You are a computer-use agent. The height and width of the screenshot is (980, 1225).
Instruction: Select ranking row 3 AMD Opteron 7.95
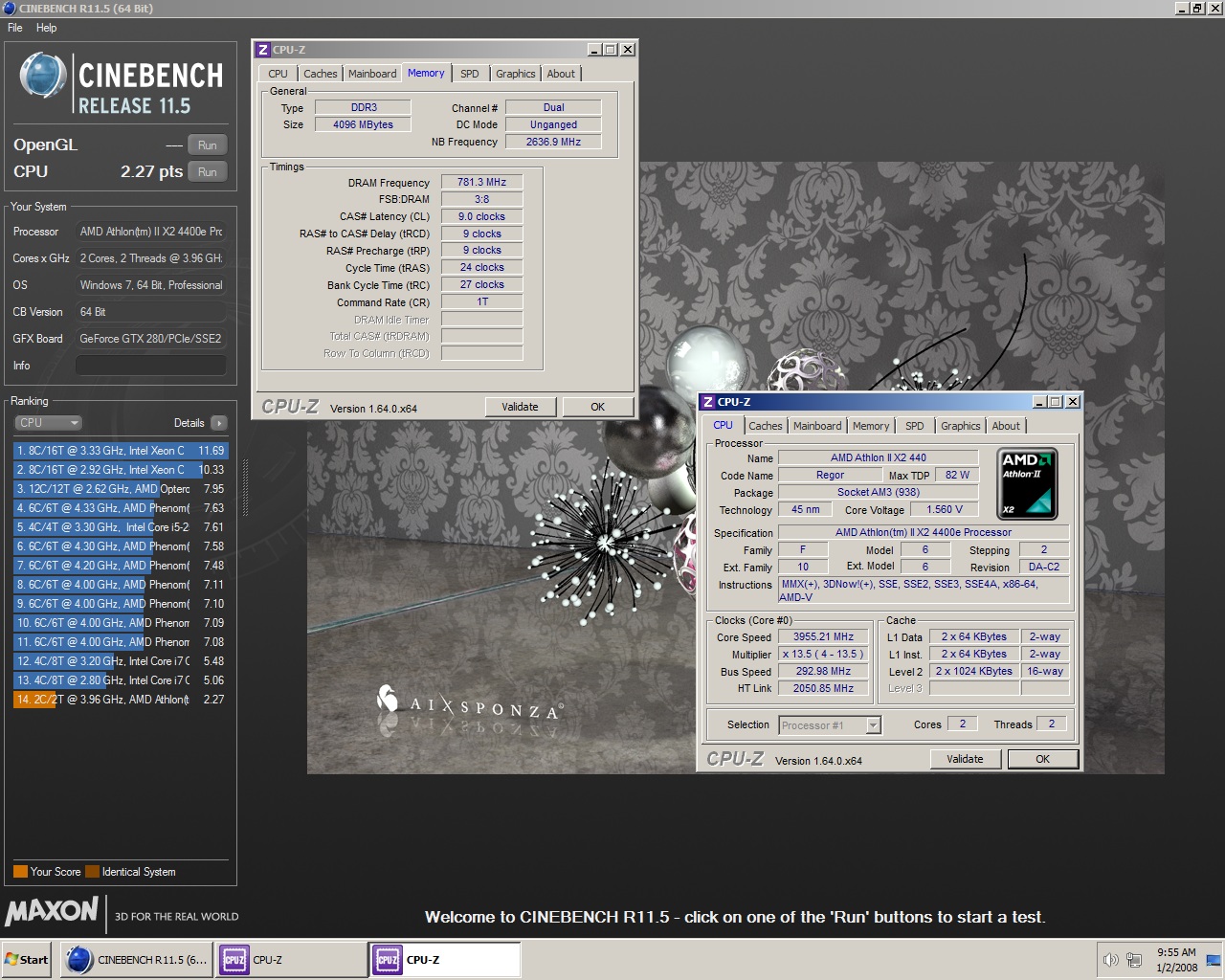tap(121, 489)
